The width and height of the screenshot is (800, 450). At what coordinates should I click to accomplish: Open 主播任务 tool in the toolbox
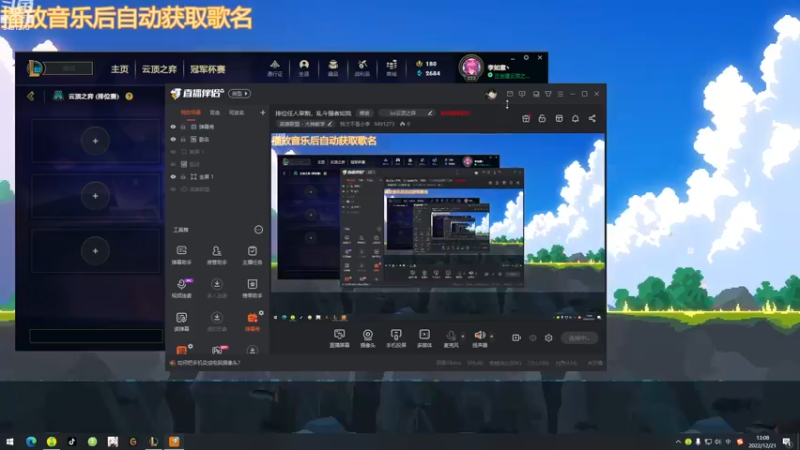[252, 255]
